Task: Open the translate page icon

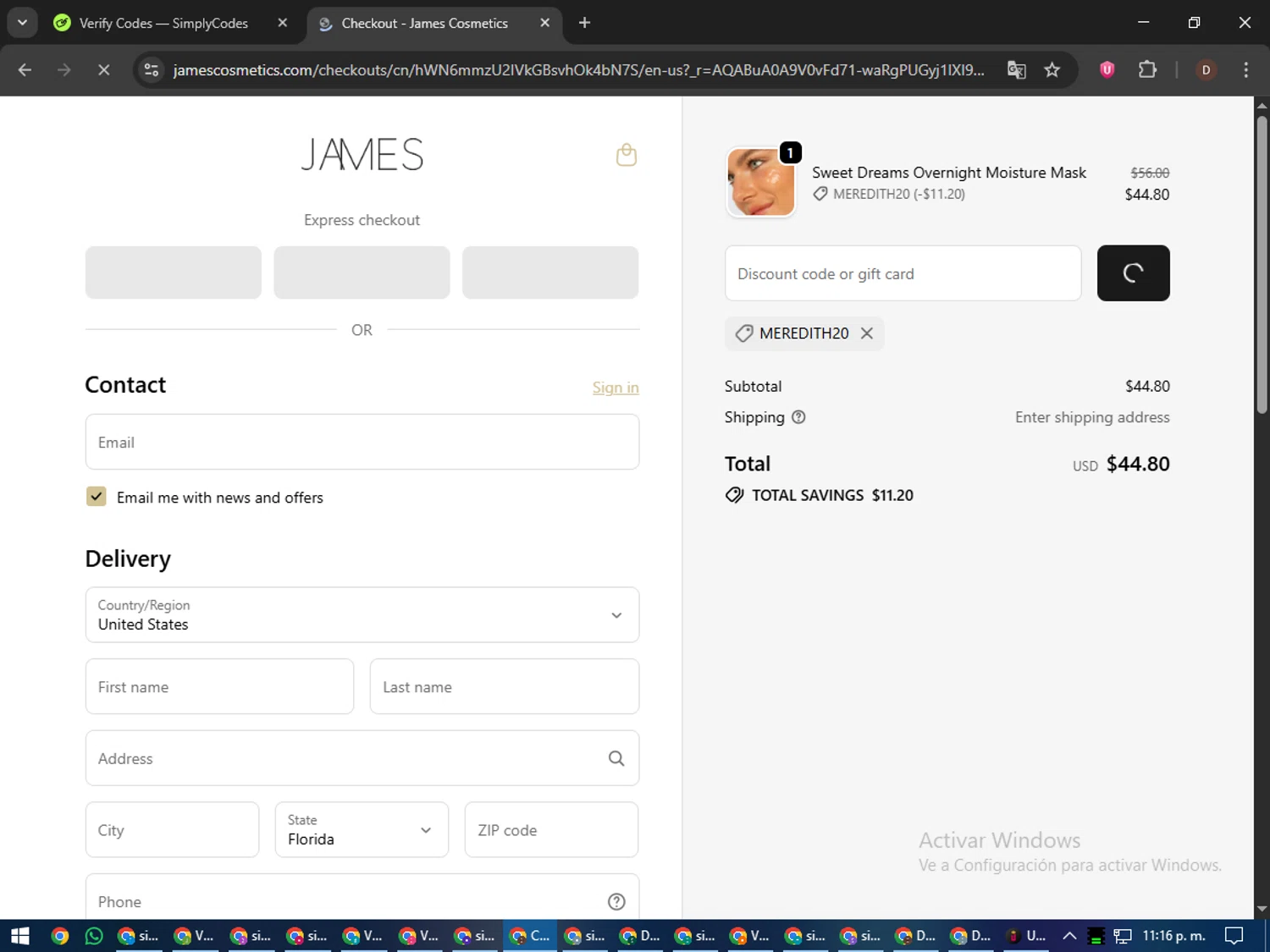Action: [1017, 70]
